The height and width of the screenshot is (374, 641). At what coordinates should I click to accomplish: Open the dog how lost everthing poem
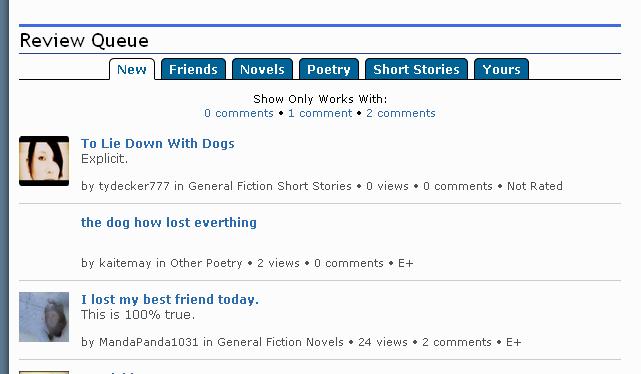(169, 222)
